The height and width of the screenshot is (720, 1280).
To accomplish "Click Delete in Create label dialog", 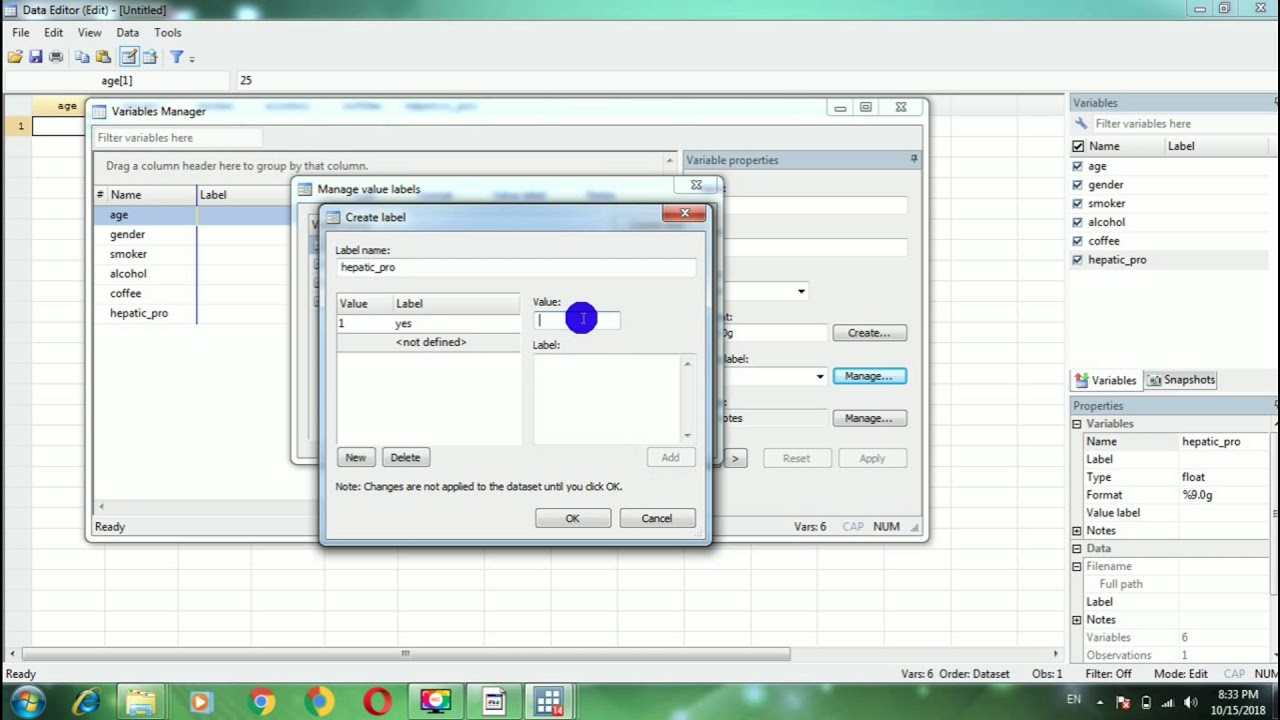I will pyautogui.click(x=405, y=457).
